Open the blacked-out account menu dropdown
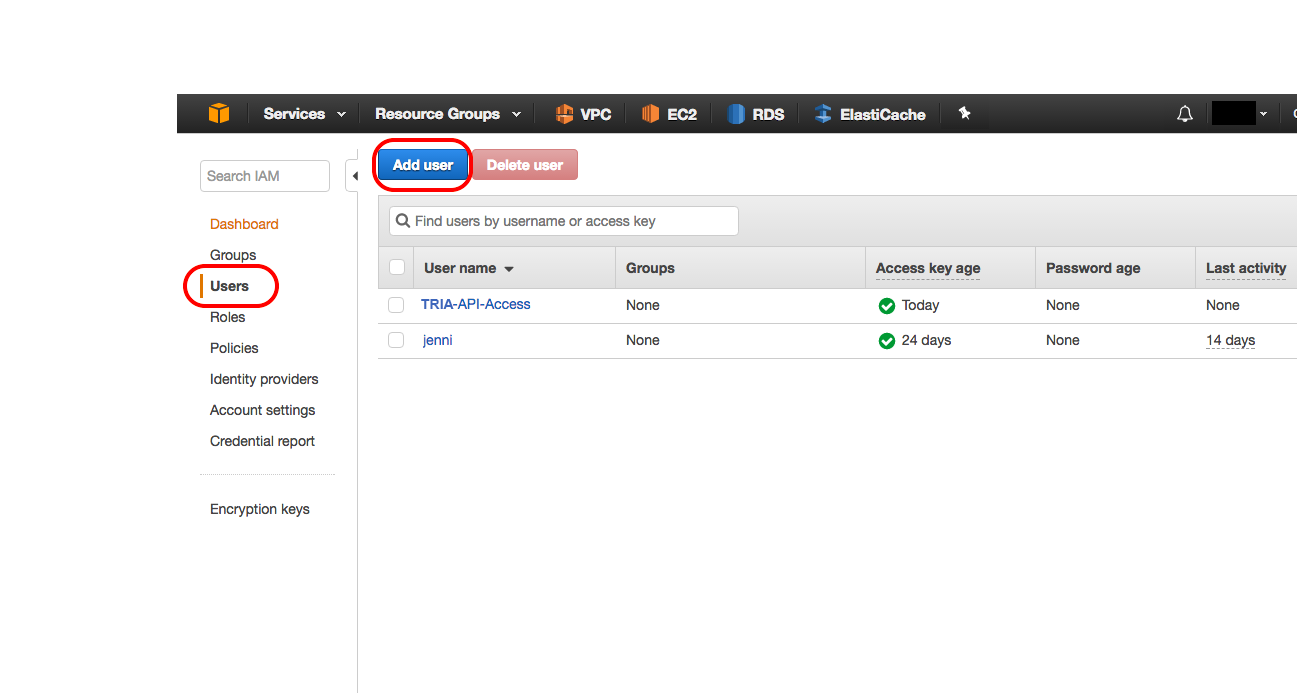The image size is (1297, 693). pyautogui.click(x=1240, y=114)
